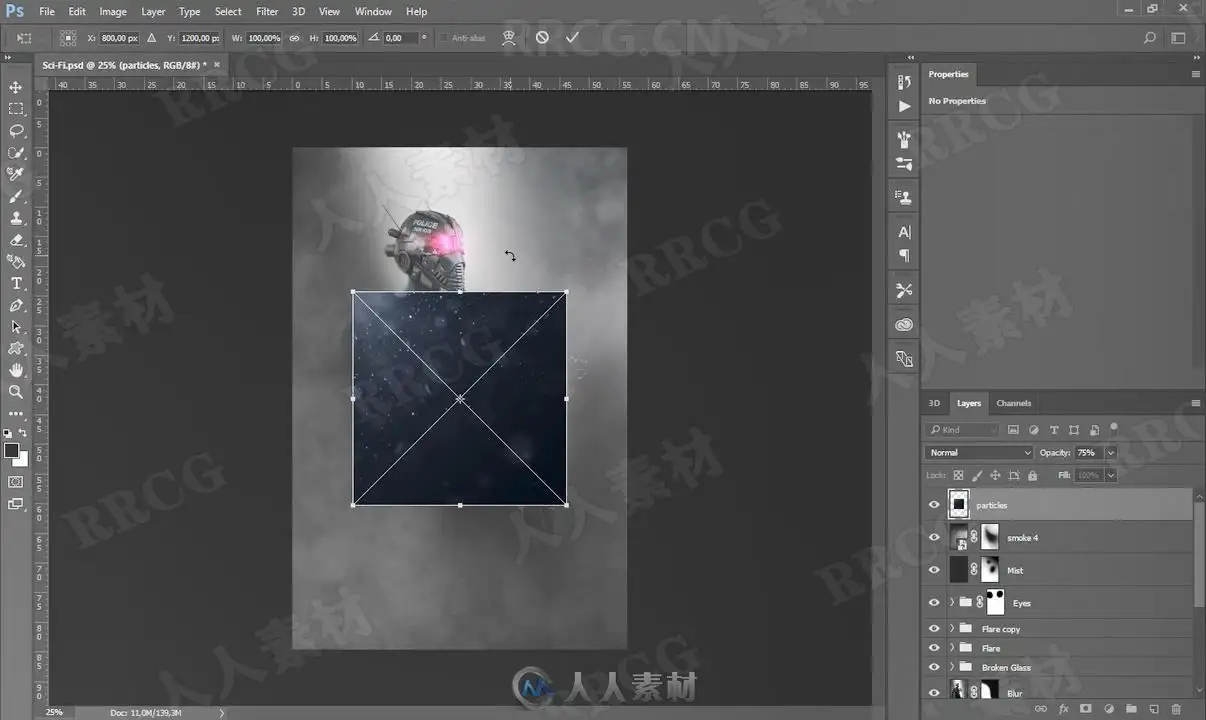Click the X position field
The image size is (1206, 720).
click(x=119, y=38)
